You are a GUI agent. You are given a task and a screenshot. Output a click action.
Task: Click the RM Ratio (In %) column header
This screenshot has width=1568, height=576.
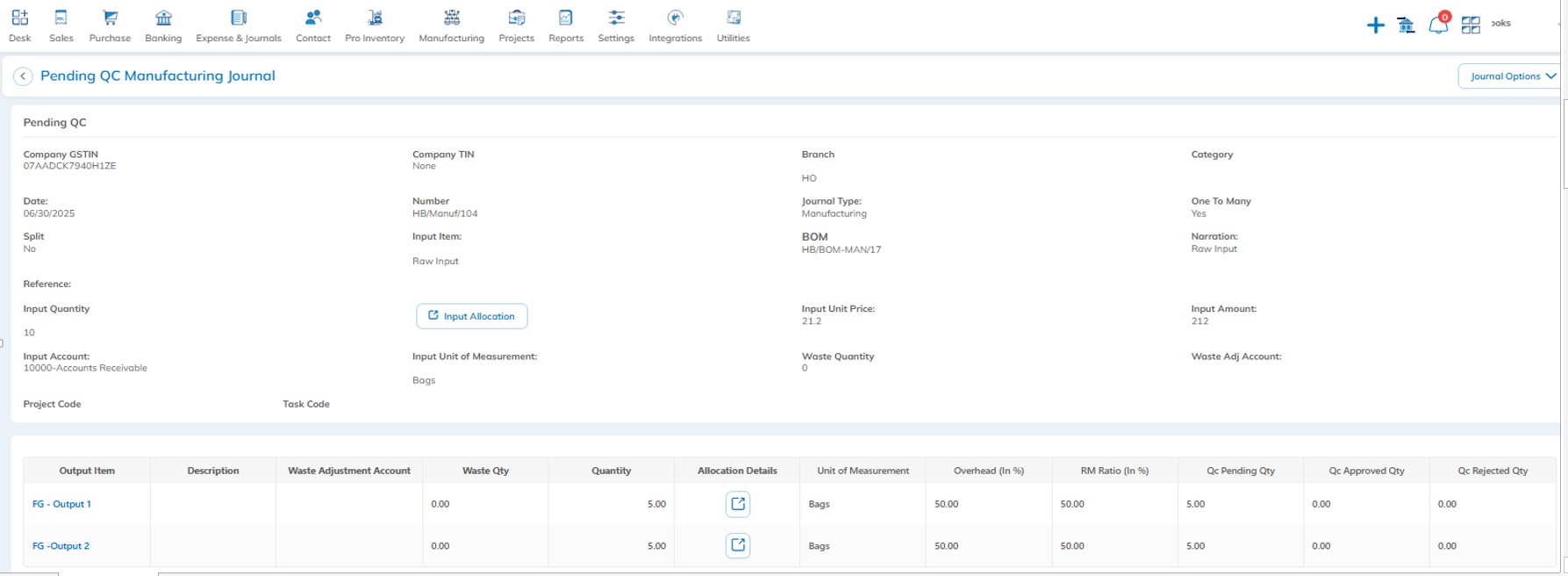point(1114,471)
